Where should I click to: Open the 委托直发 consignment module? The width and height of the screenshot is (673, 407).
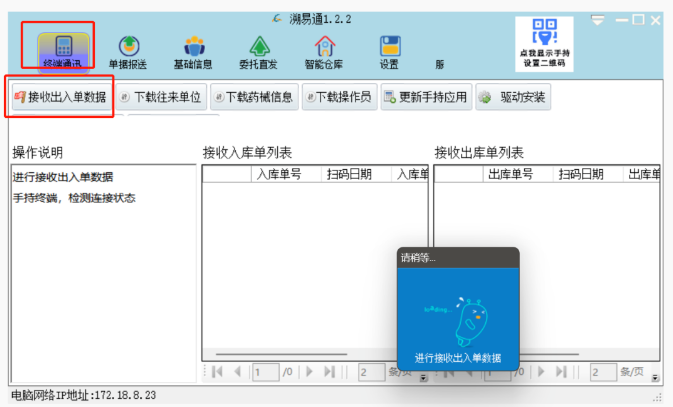[259, 50]
